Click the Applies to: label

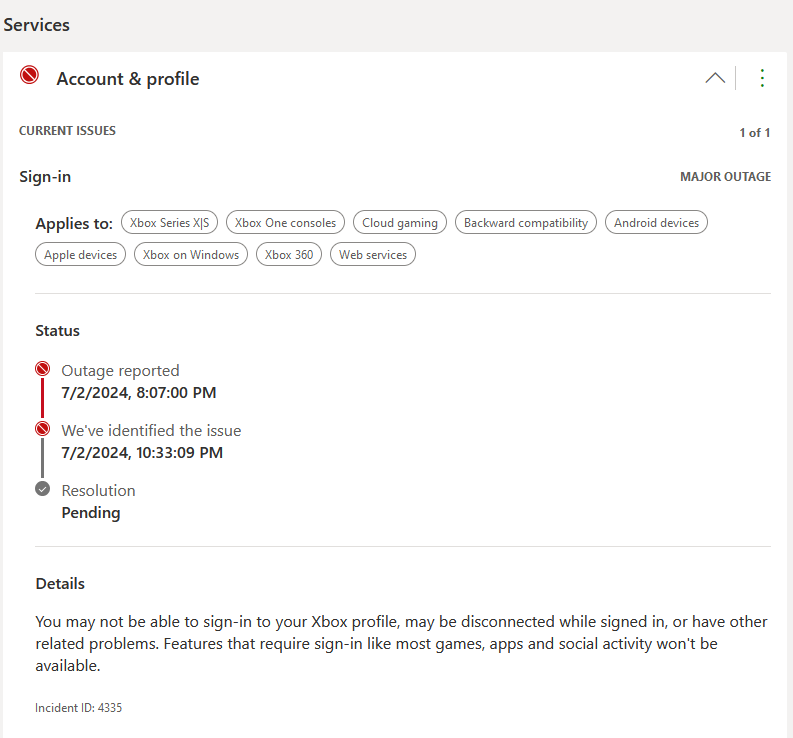point(74,224)
